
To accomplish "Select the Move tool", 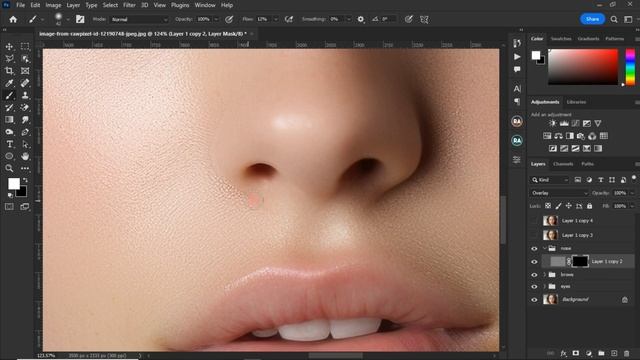I will pyautogui.click(x=9, y=47).
